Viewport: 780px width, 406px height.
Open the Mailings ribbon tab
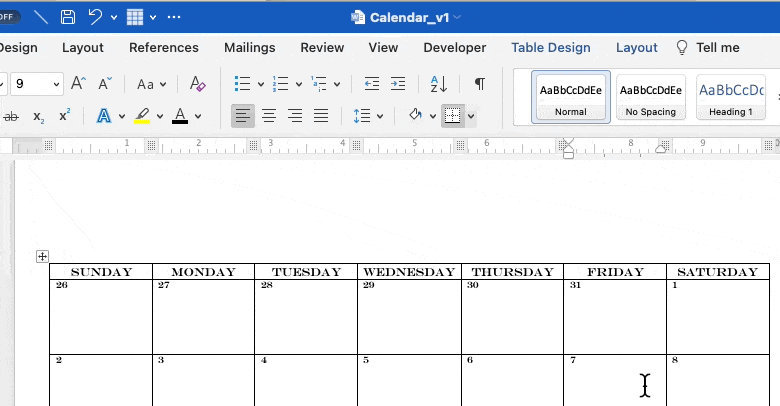point(249,47)
